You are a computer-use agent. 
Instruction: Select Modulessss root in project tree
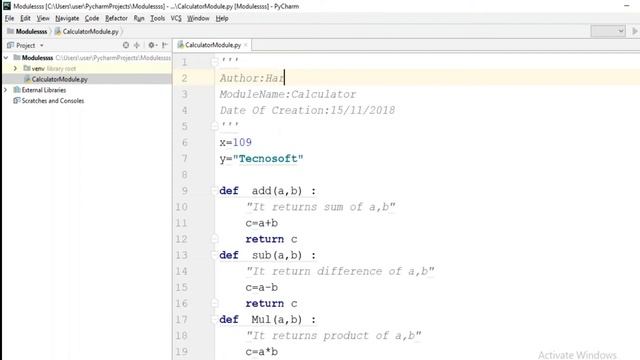click(37, 58)
